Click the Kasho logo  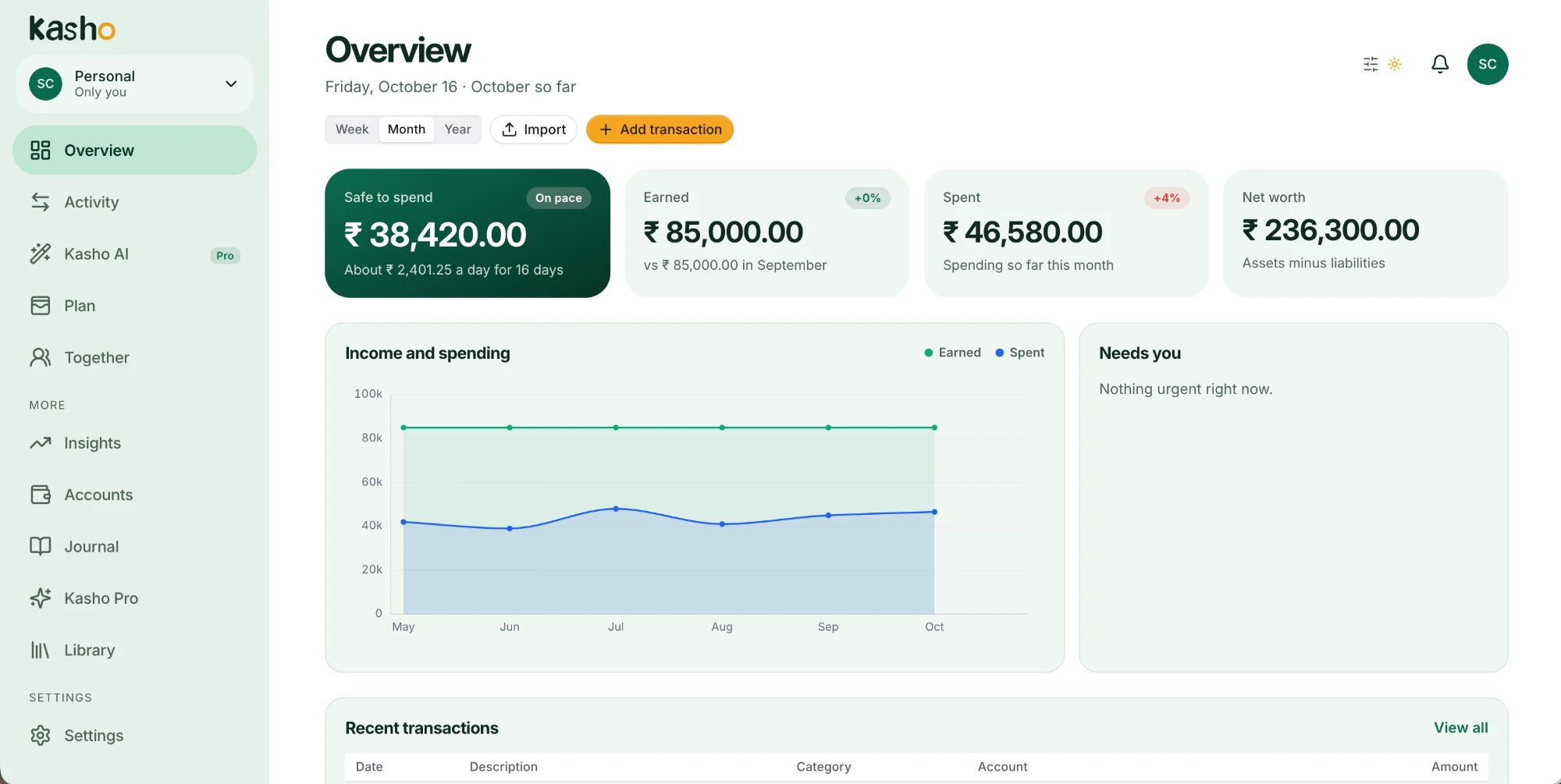(x=72, y=29)
